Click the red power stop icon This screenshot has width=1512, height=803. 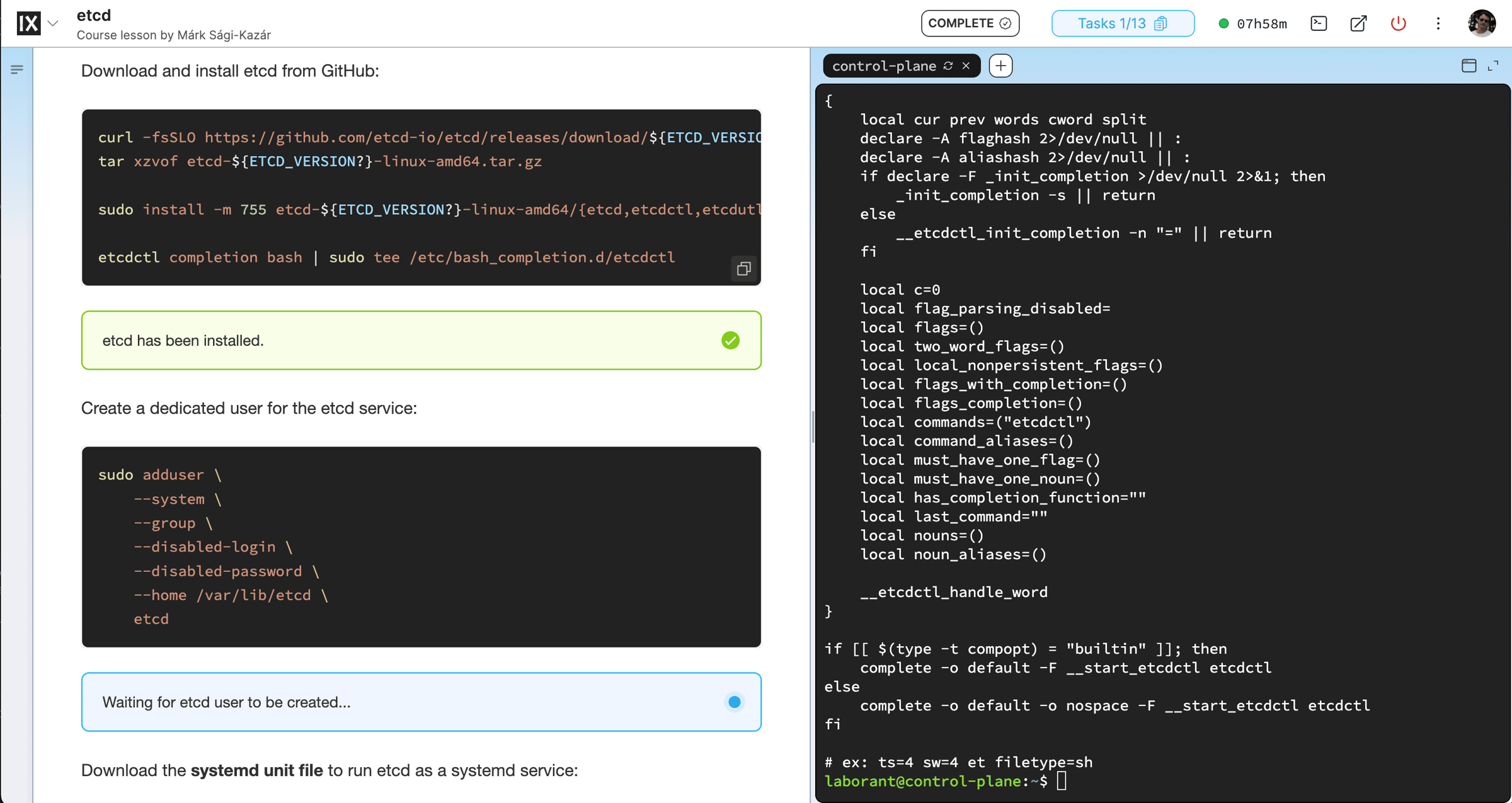point(1398,23)
